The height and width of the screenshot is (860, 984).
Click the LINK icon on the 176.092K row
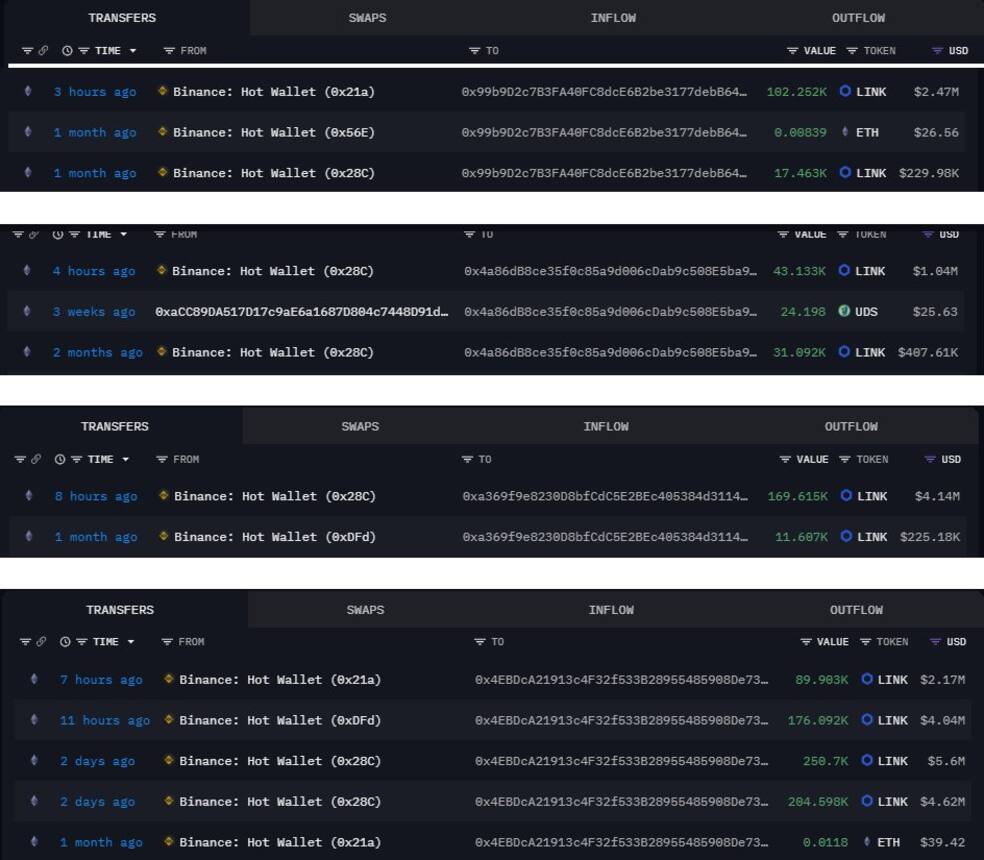pyautogui.click(x=867, y=719)
